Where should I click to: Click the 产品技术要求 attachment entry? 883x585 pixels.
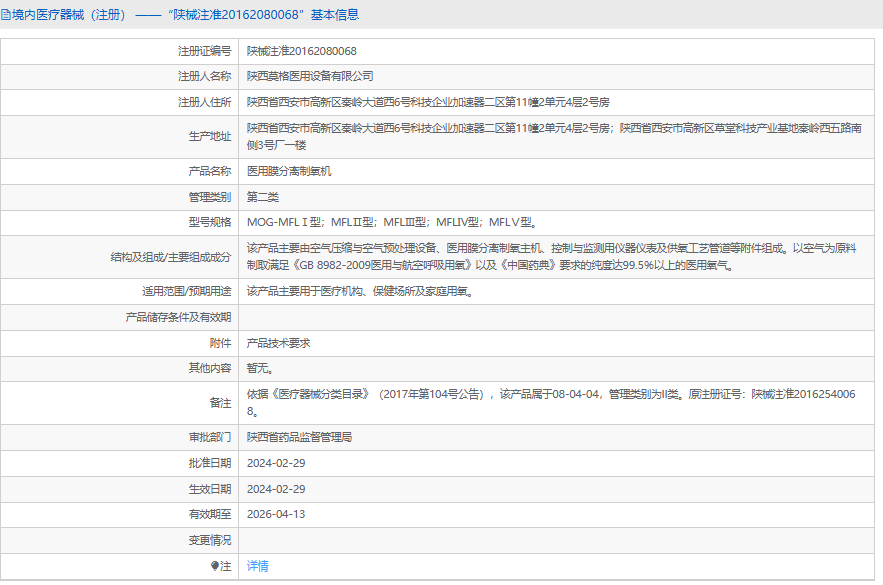[279, 342]
